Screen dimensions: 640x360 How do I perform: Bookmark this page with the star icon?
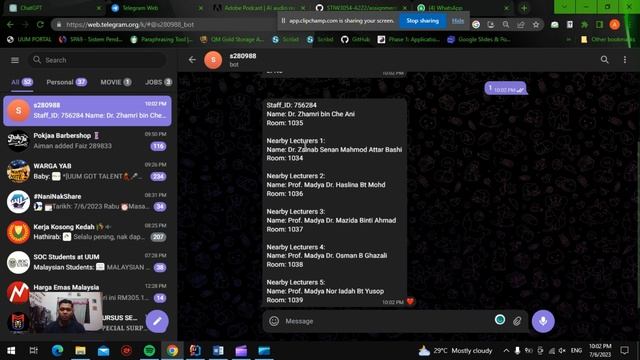point(536,24)
